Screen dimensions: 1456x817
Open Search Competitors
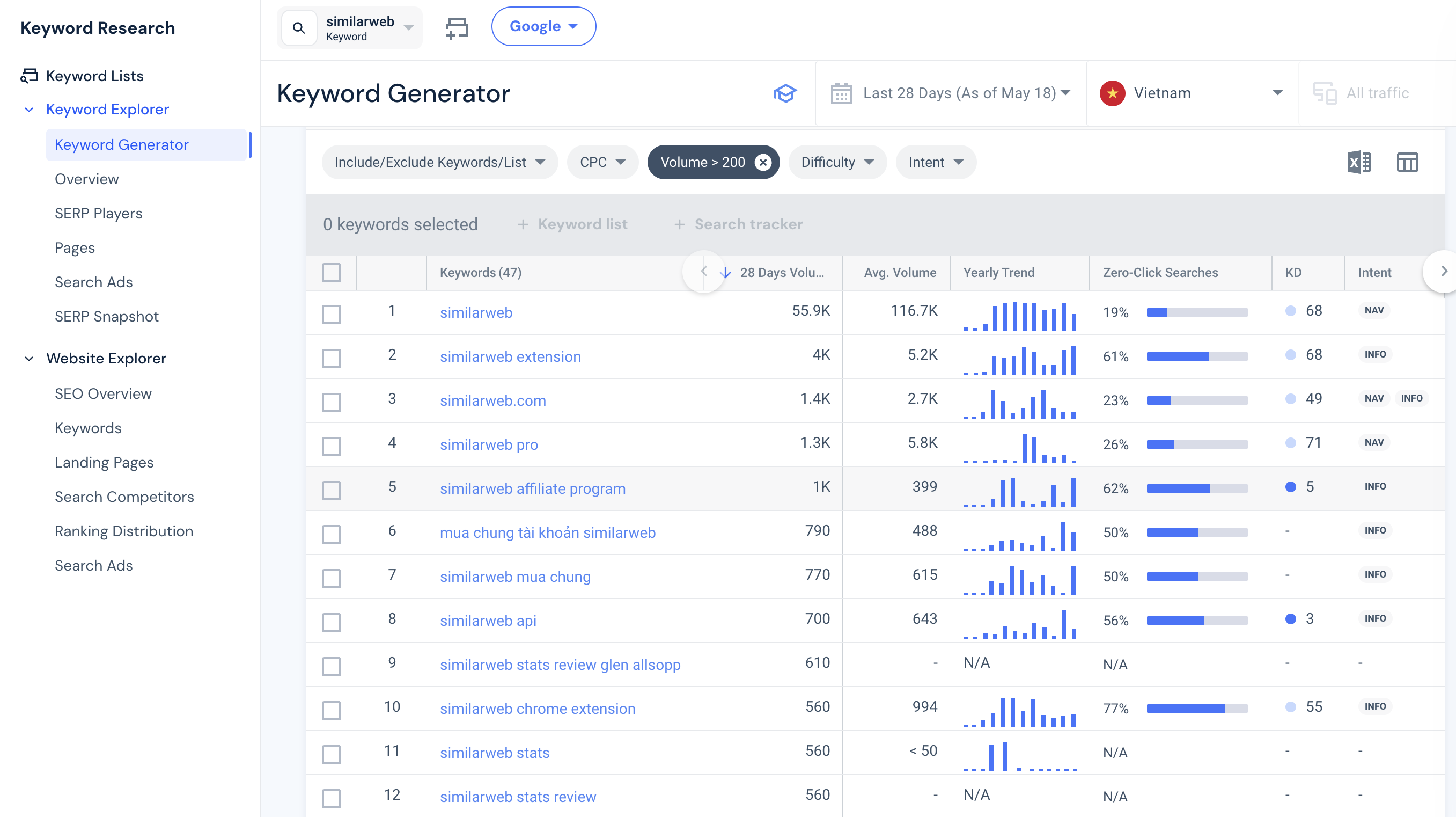coord(124,497)
